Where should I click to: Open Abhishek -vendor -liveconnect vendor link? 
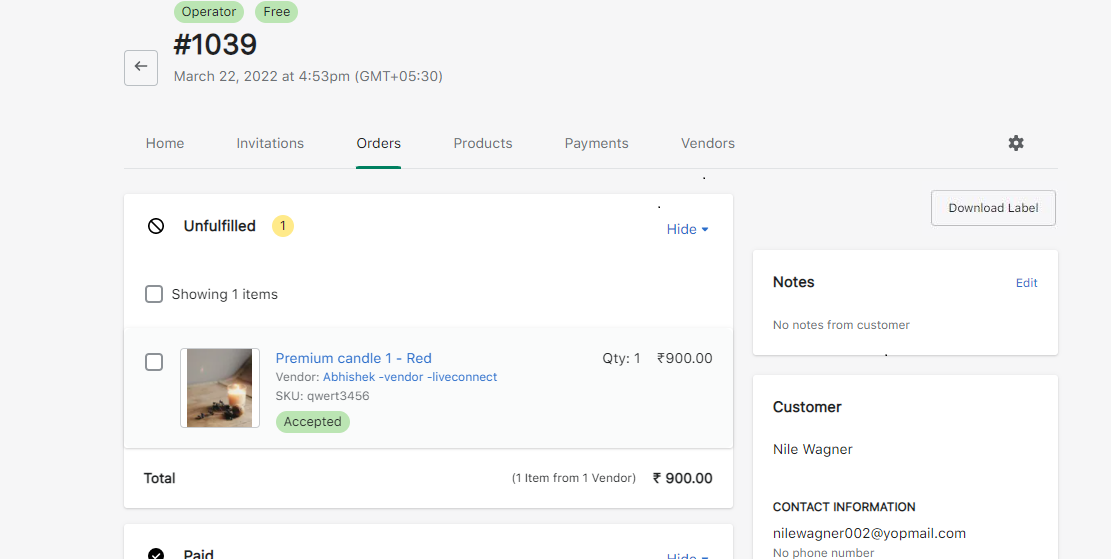tap(410, 377)
